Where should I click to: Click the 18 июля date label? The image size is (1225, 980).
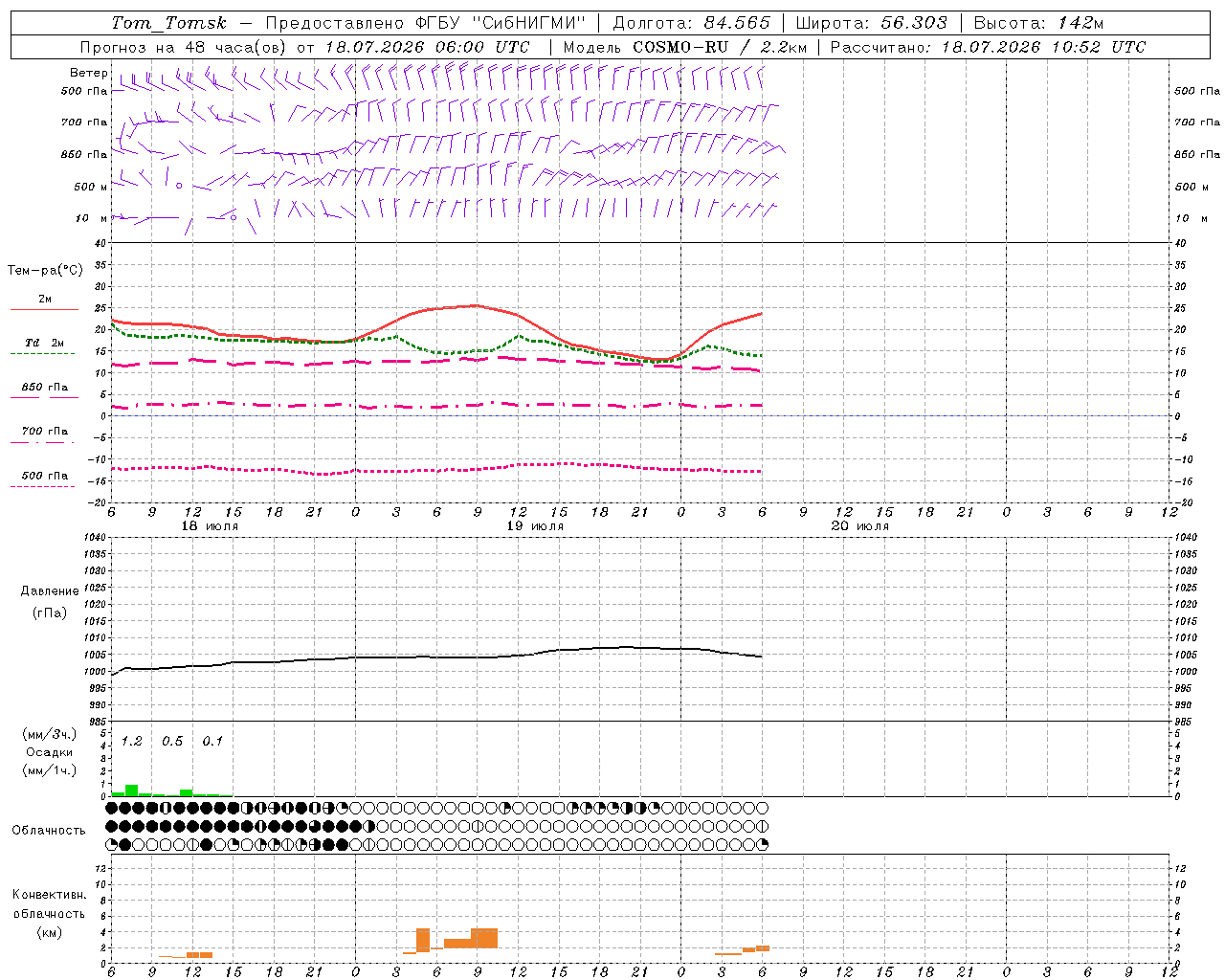210,526
